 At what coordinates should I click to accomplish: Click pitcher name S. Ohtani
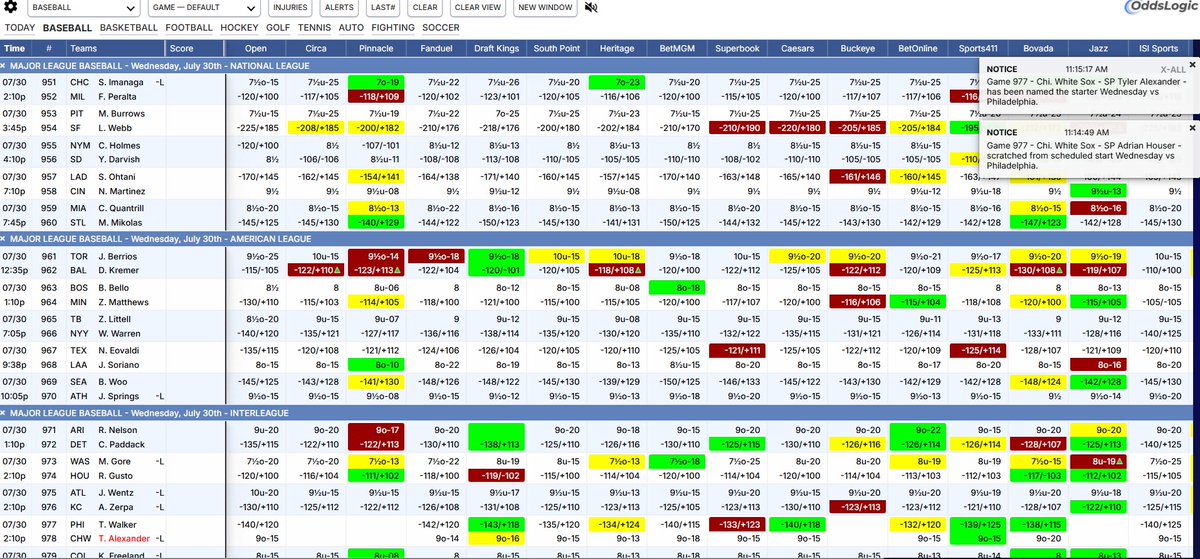(120, 175)
